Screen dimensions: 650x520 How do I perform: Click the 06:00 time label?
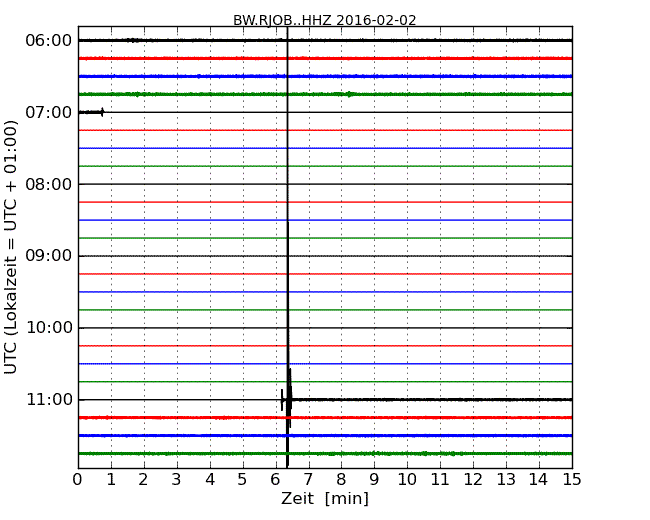tap(49, 41)
